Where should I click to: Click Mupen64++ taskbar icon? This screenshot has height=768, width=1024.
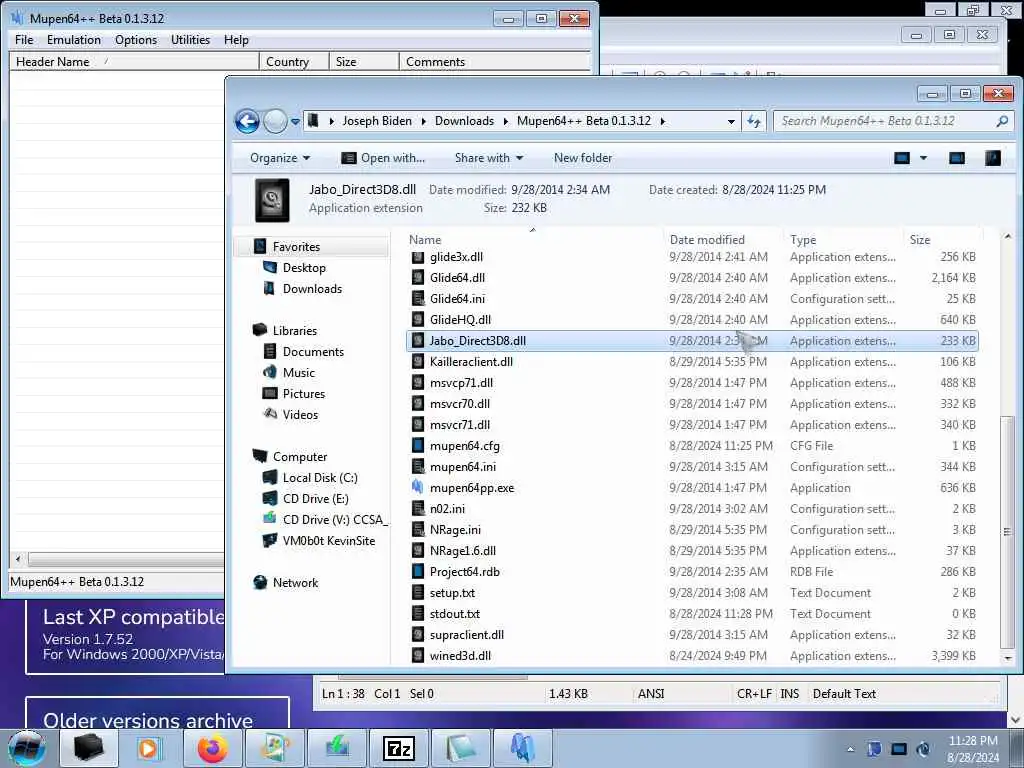tap(523, 748)
